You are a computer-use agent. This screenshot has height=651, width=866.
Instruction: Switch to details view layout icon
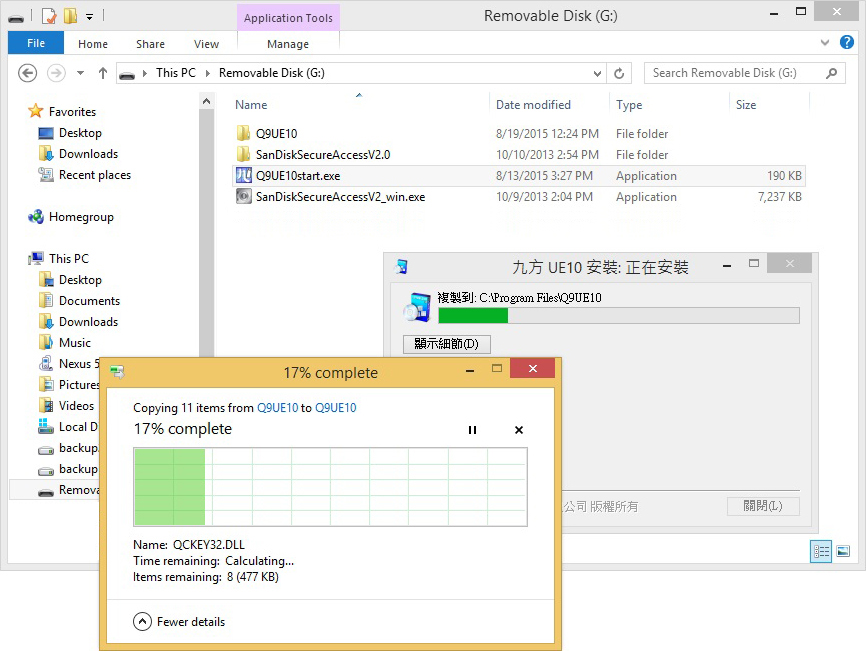(x=821, y=551)
